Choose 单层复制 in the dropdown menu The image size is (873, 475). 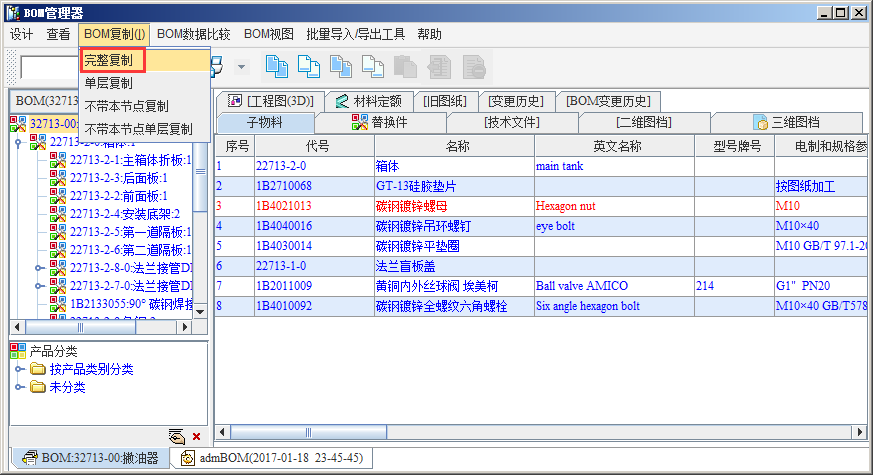click(108, 83)
